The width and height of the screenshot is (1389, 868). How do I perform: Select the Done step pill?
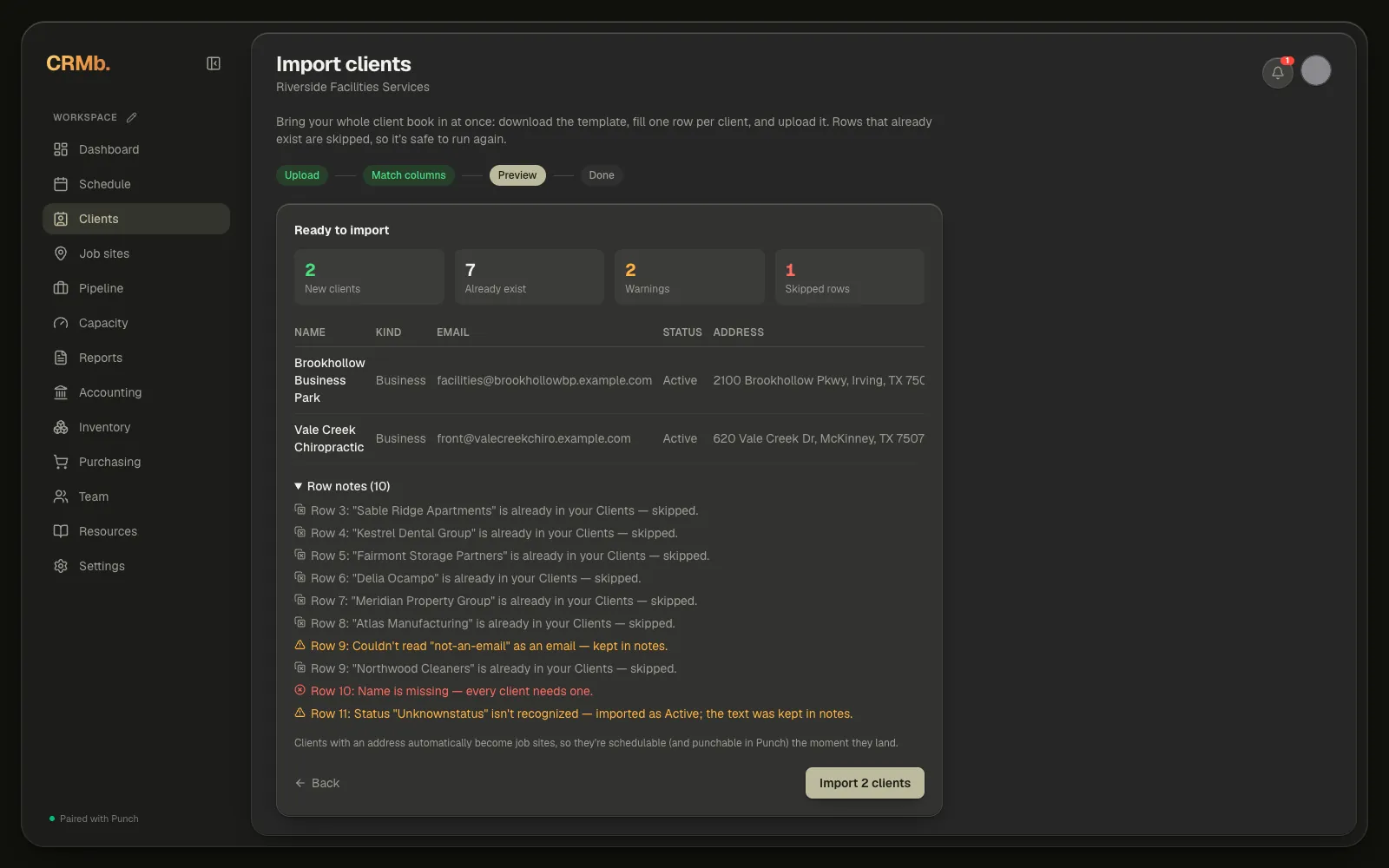602,175
